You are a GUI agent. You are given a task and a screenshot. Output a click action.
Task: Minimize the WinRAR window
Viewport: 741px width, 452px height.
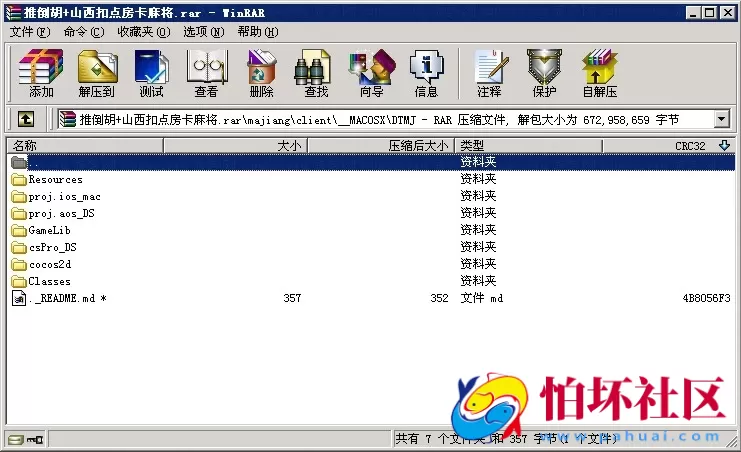693,13
